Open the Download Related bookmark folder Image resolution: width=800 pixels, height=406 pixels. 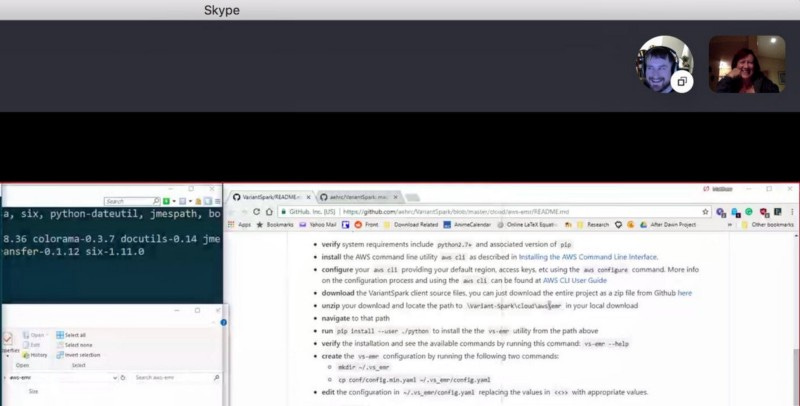[x=411, y=224]
